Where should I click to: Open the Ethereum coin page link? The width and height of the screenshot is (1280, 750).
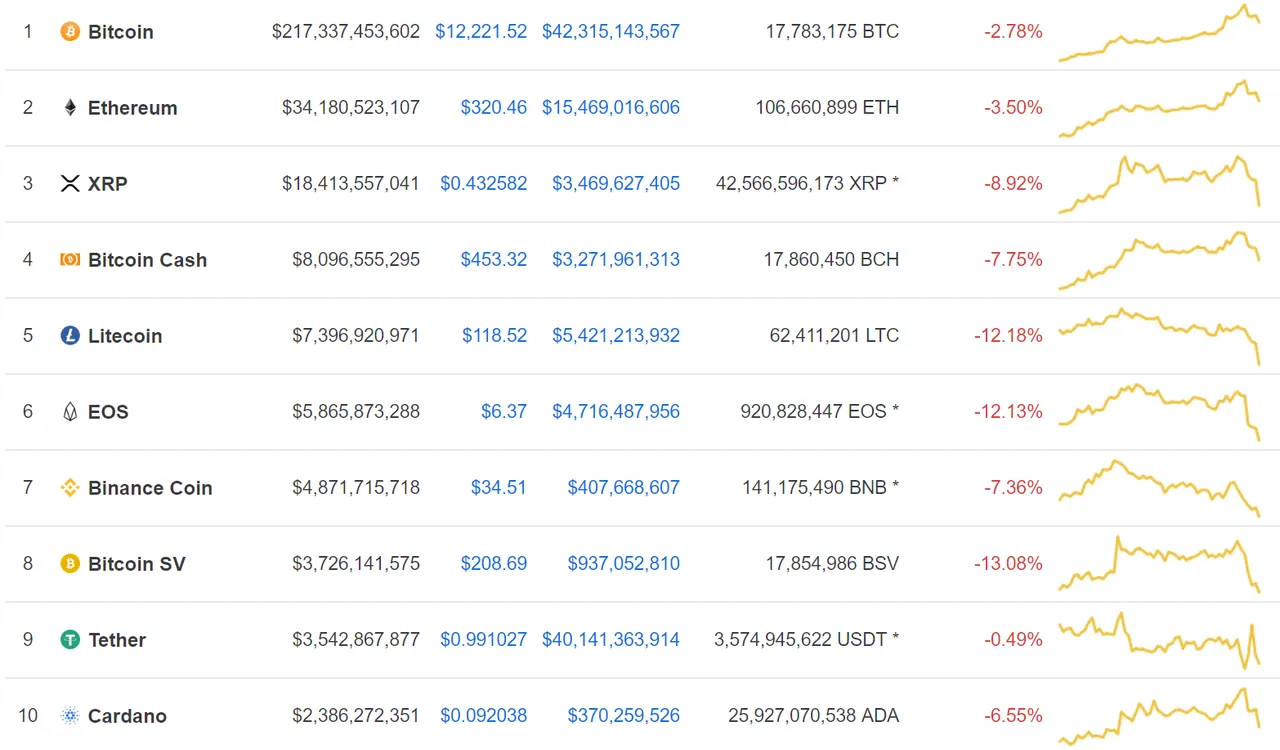click(133, 108)
